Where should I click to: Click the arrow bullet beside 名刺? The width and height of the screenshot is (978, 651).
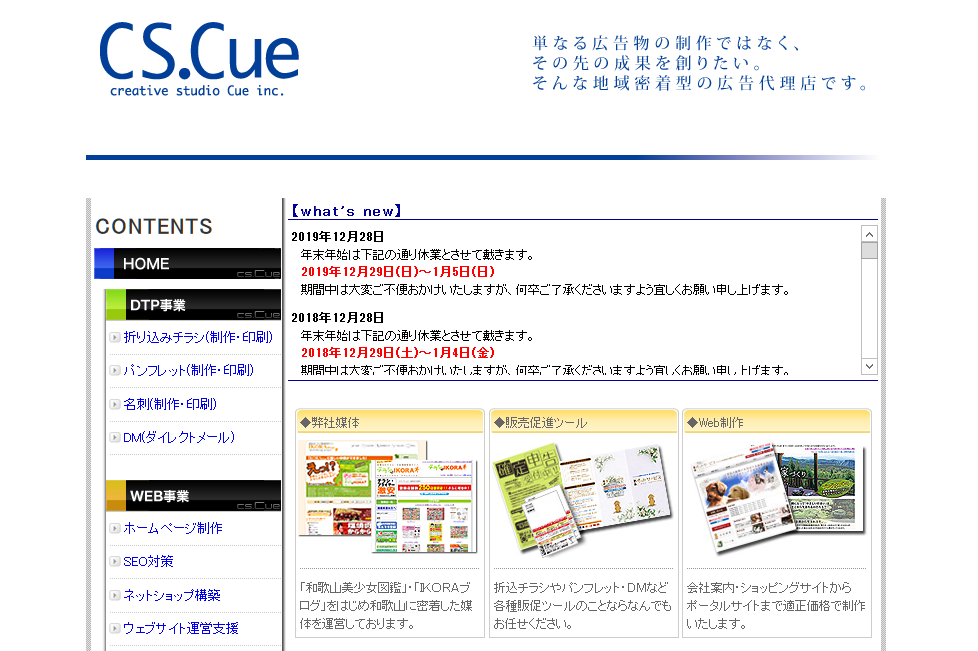[x=115, y=405]
